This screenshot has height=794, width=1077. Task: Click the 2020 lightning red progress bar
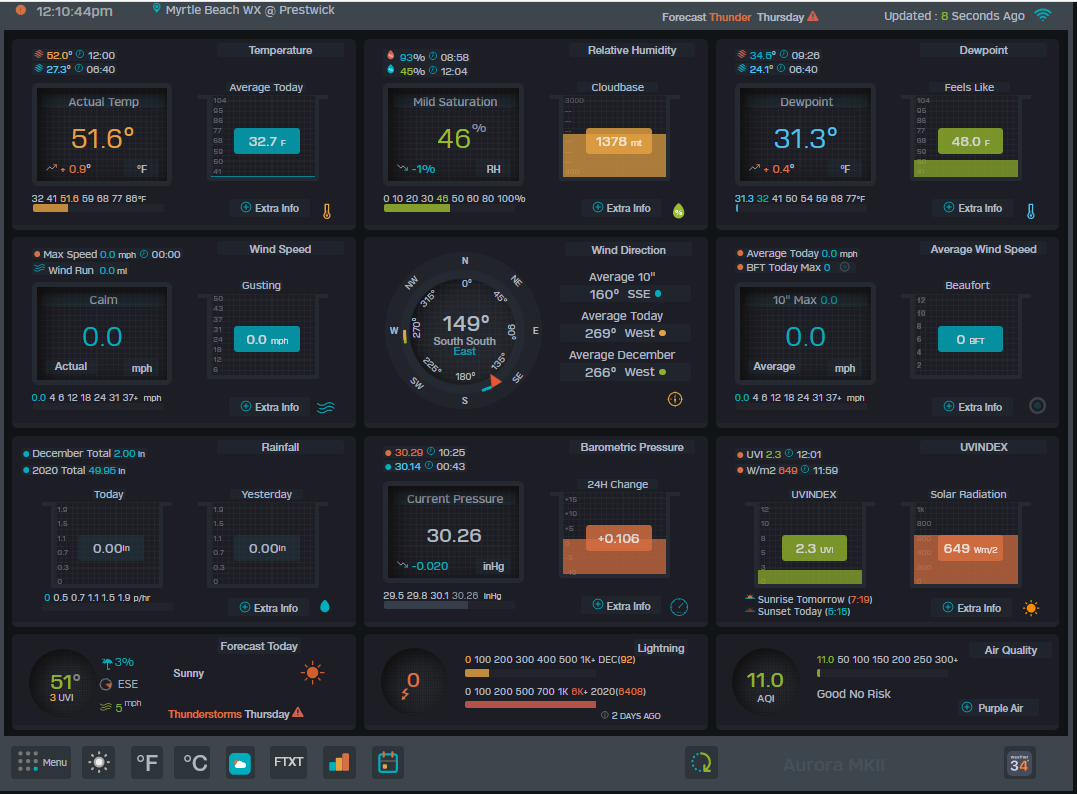click(x=530, y=704)
